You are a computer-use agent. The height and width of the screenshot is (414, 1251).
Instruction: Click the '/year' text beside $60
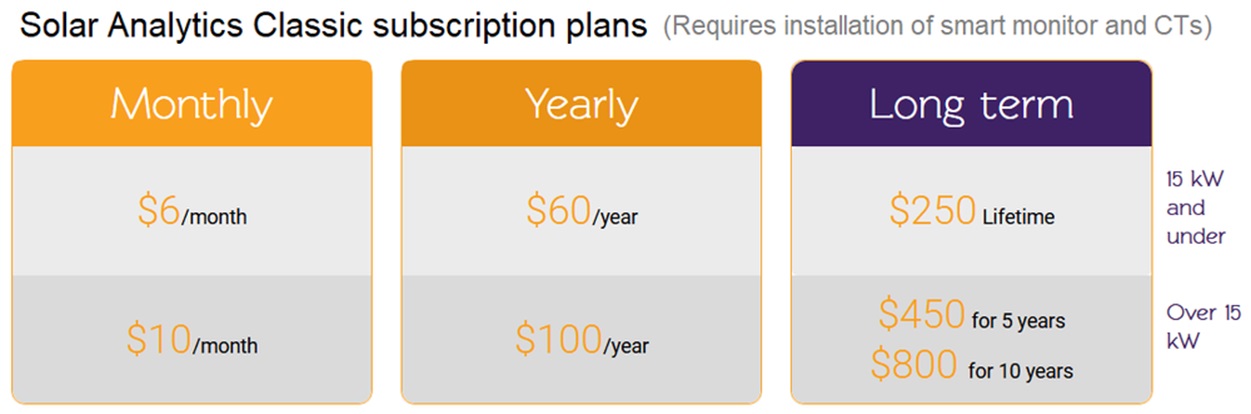pos(615,216)
